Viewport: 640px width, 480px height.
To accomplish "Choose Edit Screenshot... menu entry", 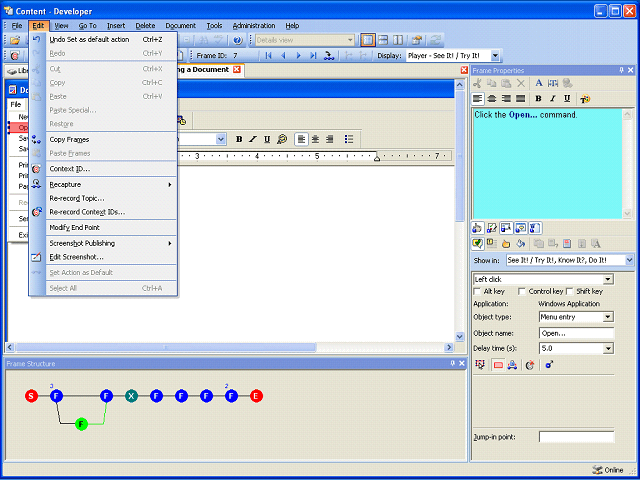I will click(103, 257).
